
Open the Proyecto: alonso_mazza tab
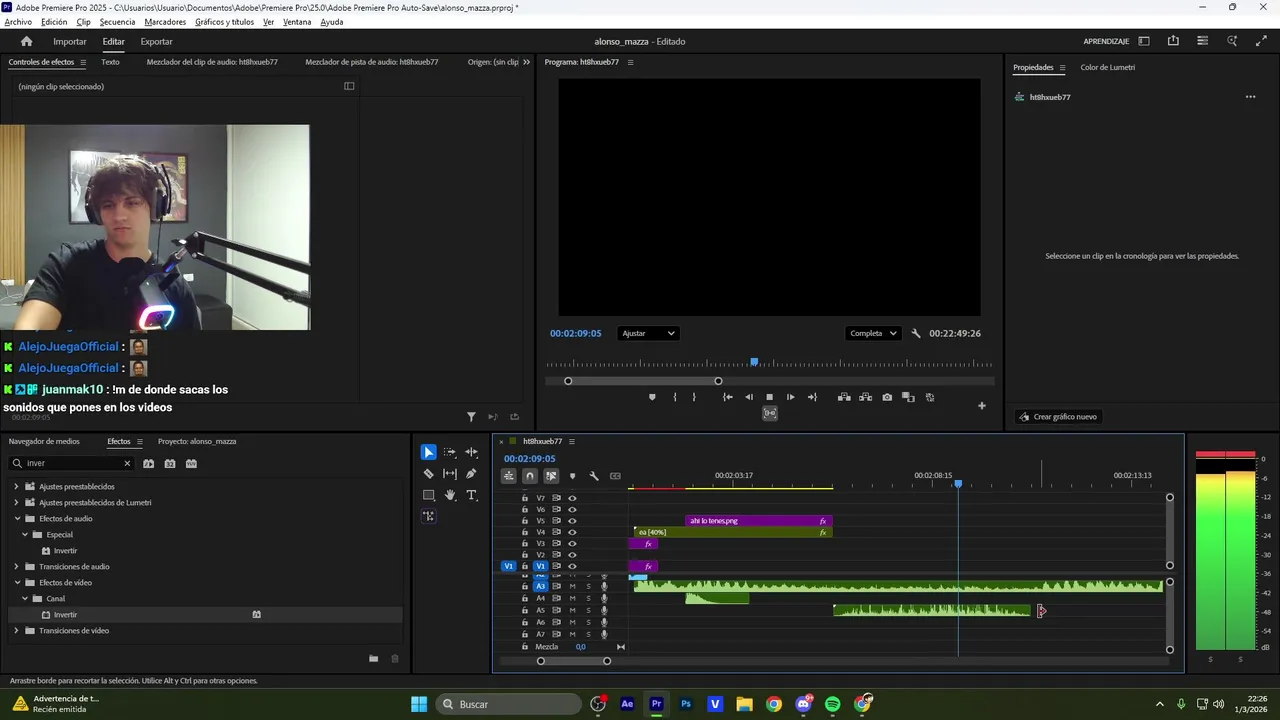(x=197, y=442)
